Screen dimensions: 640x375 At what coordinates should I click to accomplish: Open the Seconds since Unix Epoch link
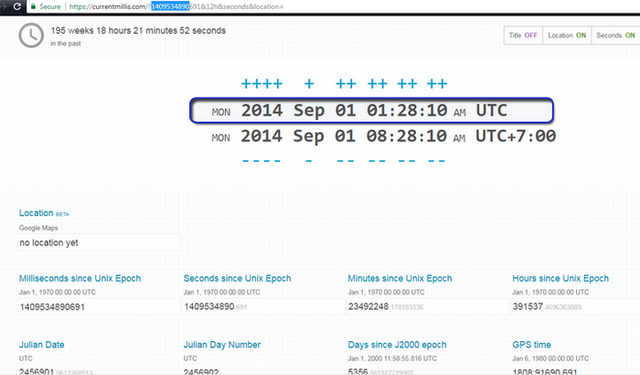pyautogui.click(x=237, y=278)
